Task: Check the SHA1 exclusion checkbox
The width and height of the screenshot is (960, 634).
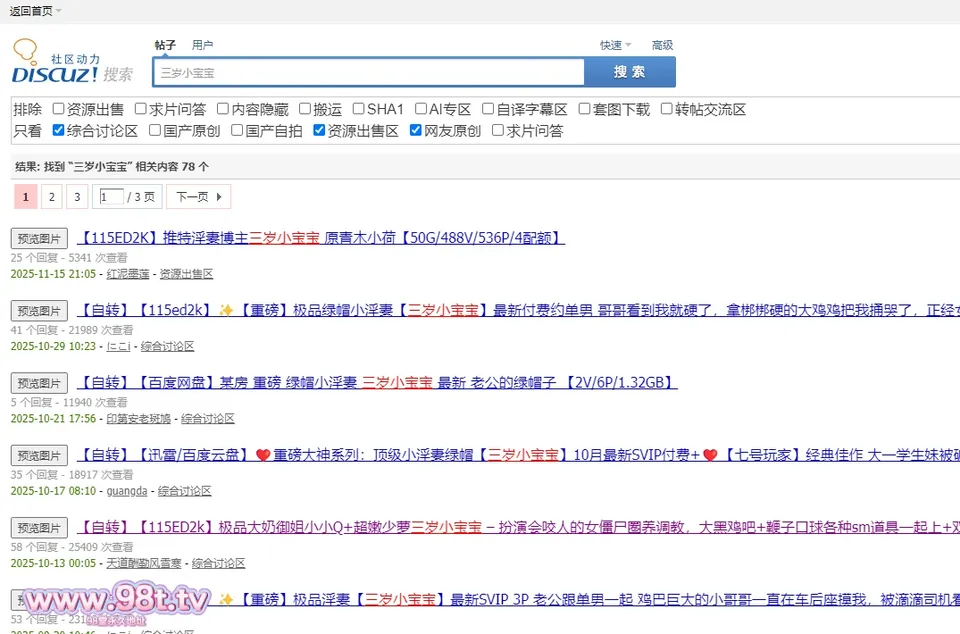Action: click(359, 109)
